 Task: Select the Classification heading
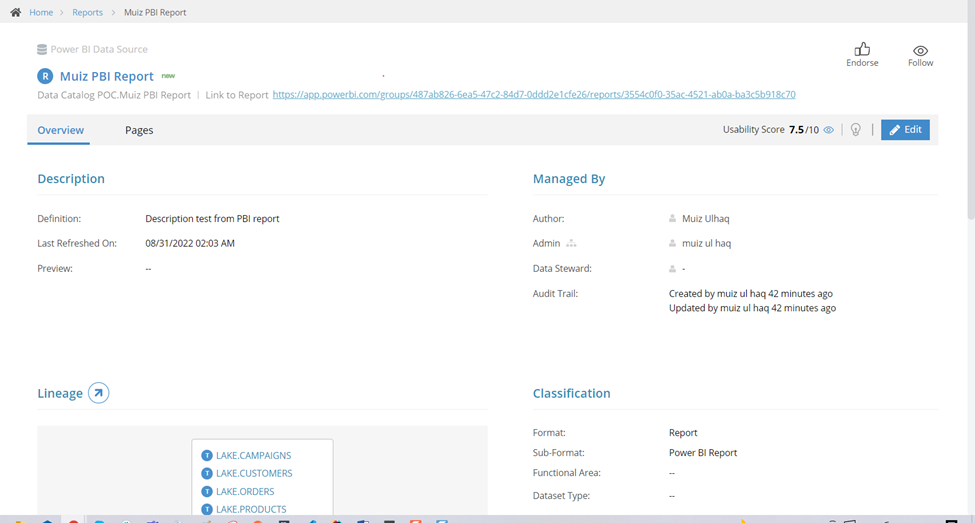pyautogui.click(x=571, y=393)
